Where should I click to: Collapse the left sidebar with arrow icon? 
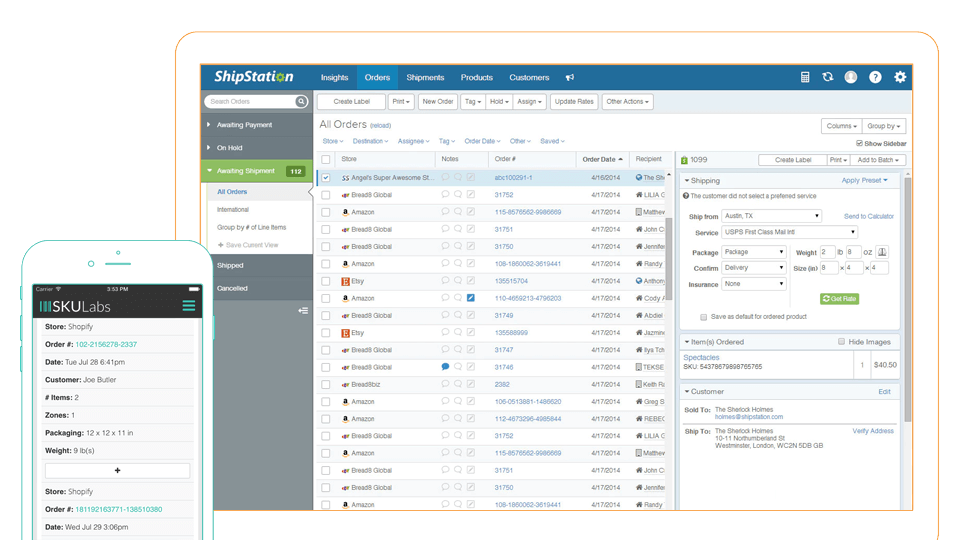[303, 310]
